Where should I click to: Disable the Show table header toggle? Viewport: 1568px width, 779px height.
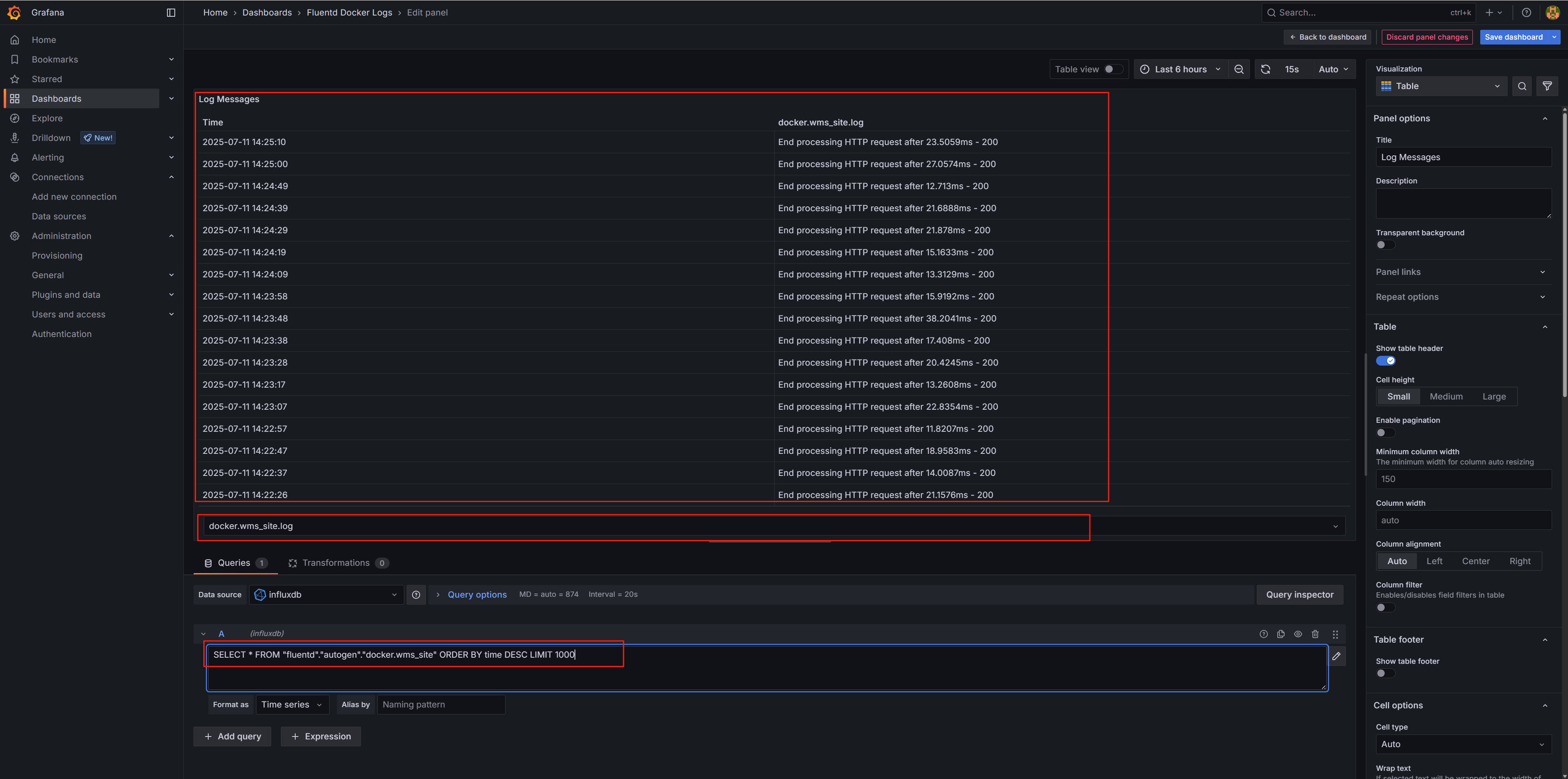1387,361
